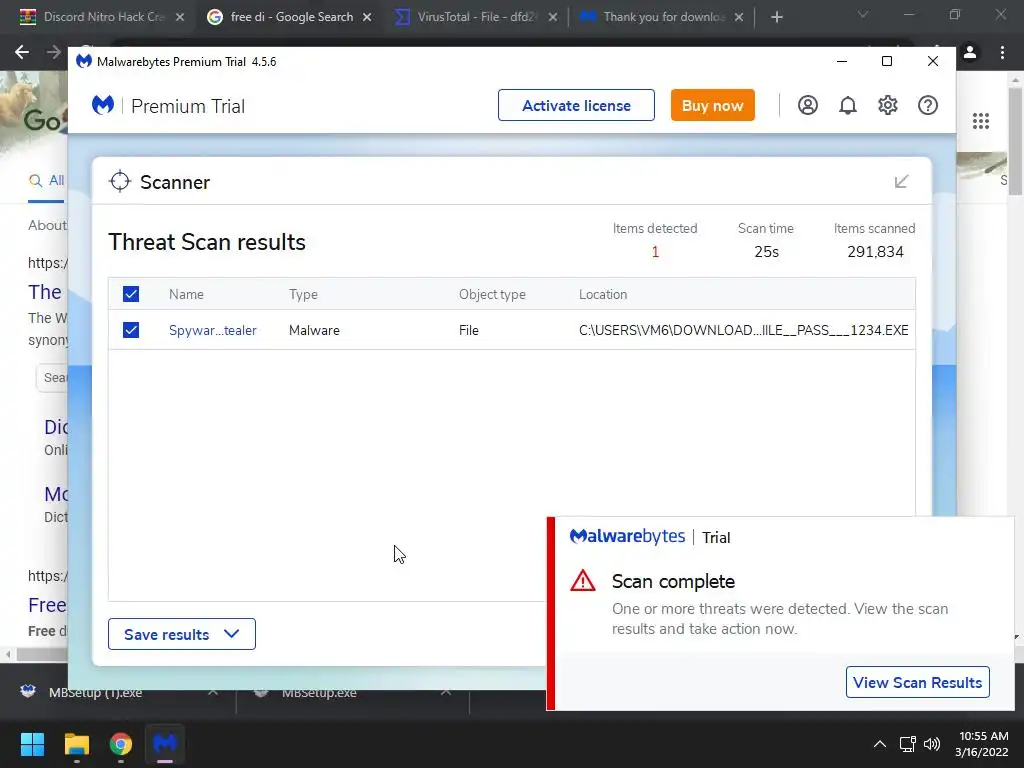Screen dimensions: 1024x768
Task: Click the Items scanned value 291,834
Action: (875, 252)
